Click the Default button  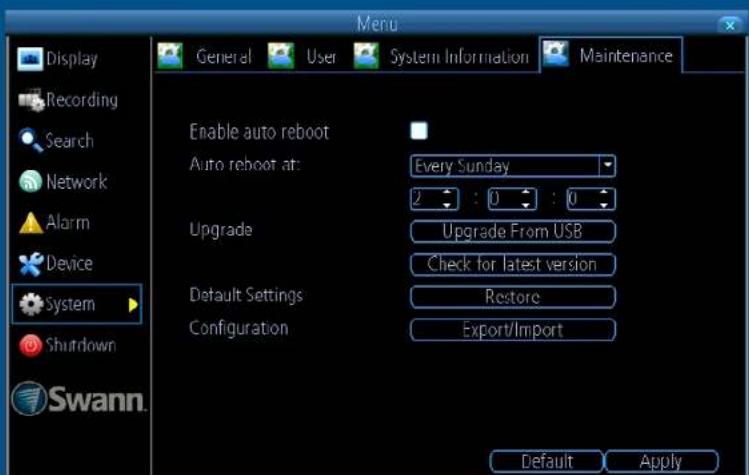pyautogui.click(x=547, y=461)
